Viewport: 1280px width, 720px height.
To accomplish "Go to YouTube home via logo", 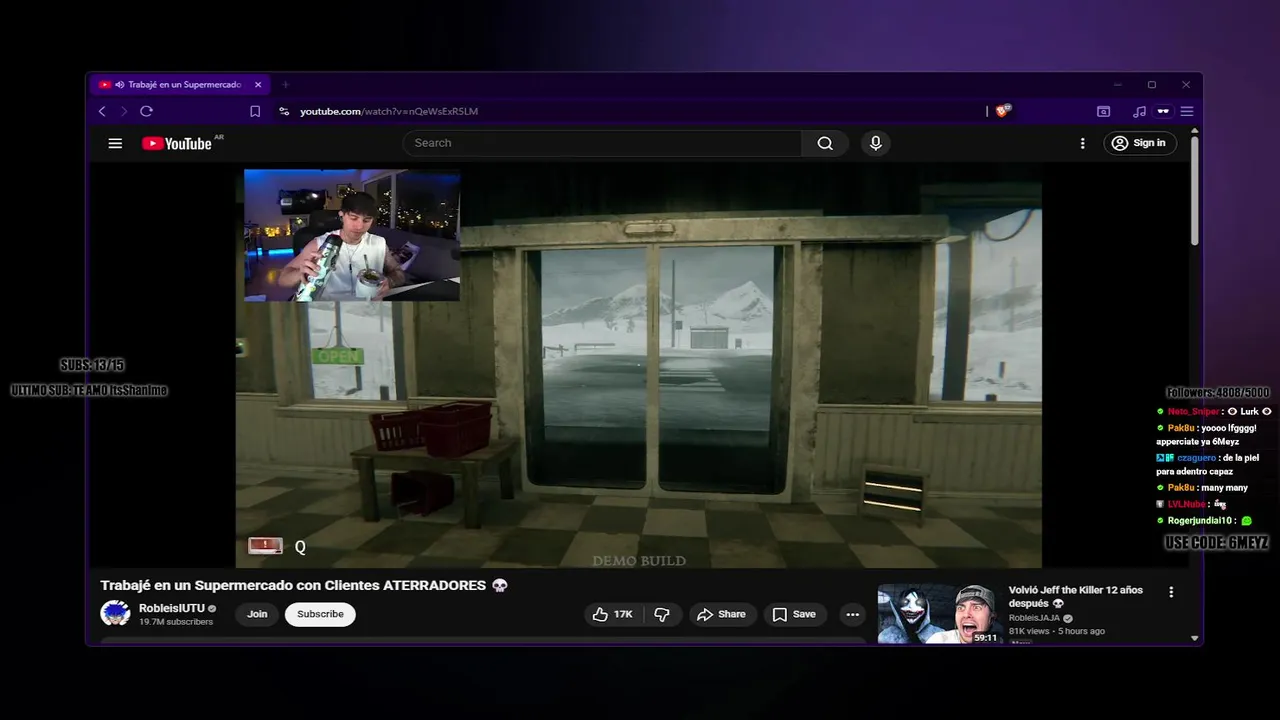I will click(177, 143).
